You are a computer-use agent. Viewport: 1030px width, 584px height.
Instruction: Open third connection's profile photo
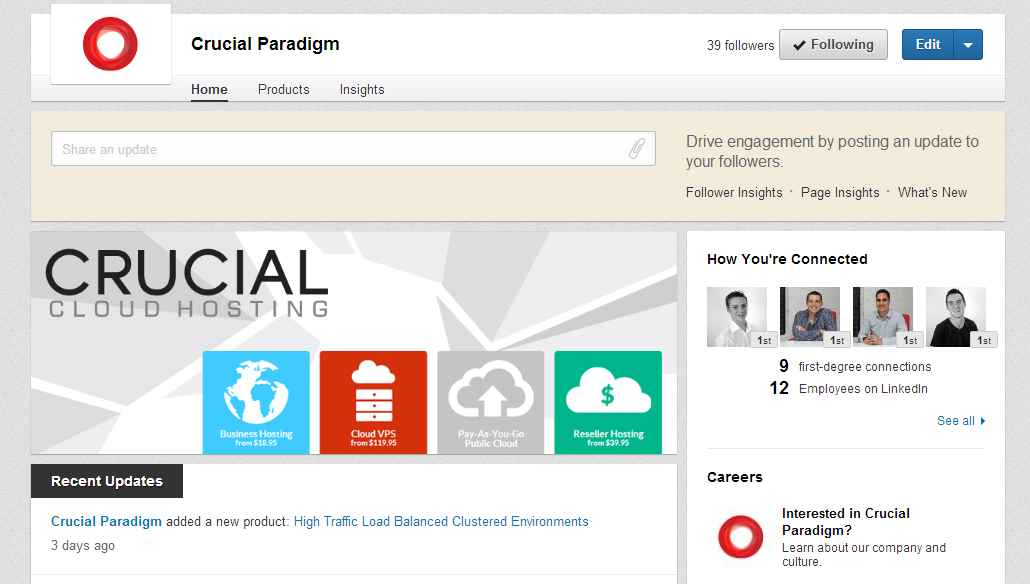click(883, 317)
